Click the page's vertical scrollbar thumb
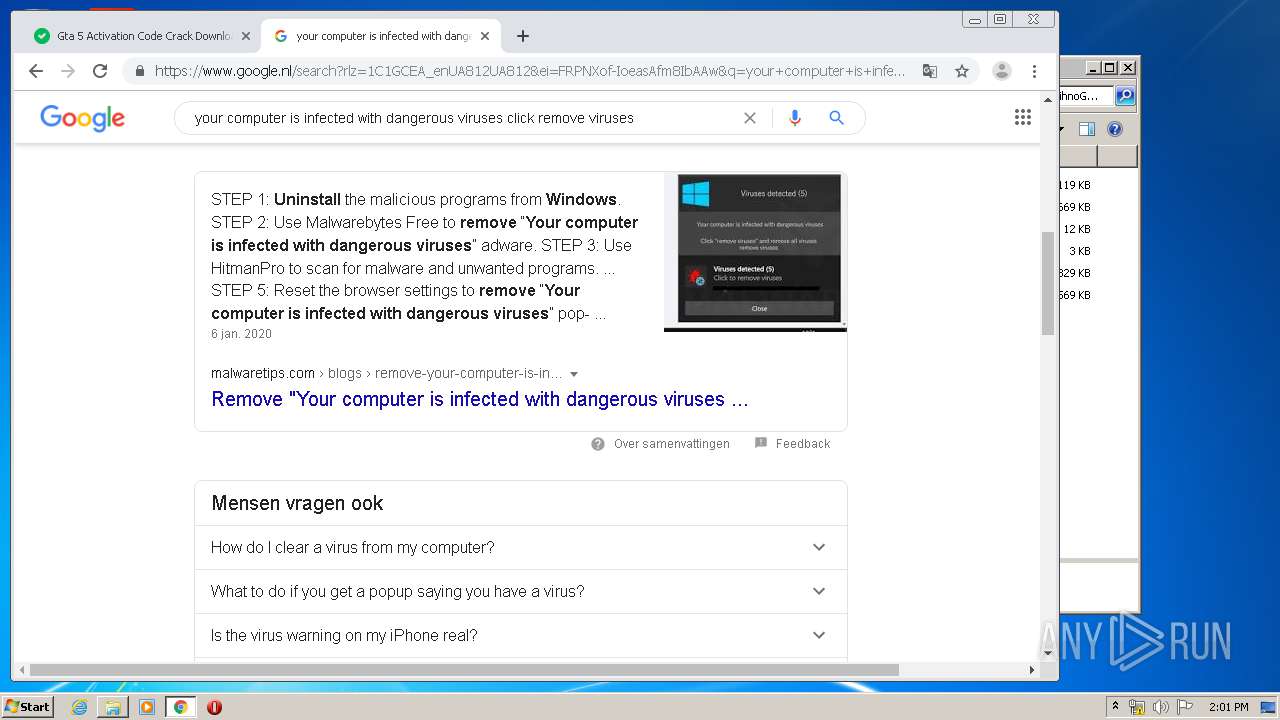 [1048, 284]
